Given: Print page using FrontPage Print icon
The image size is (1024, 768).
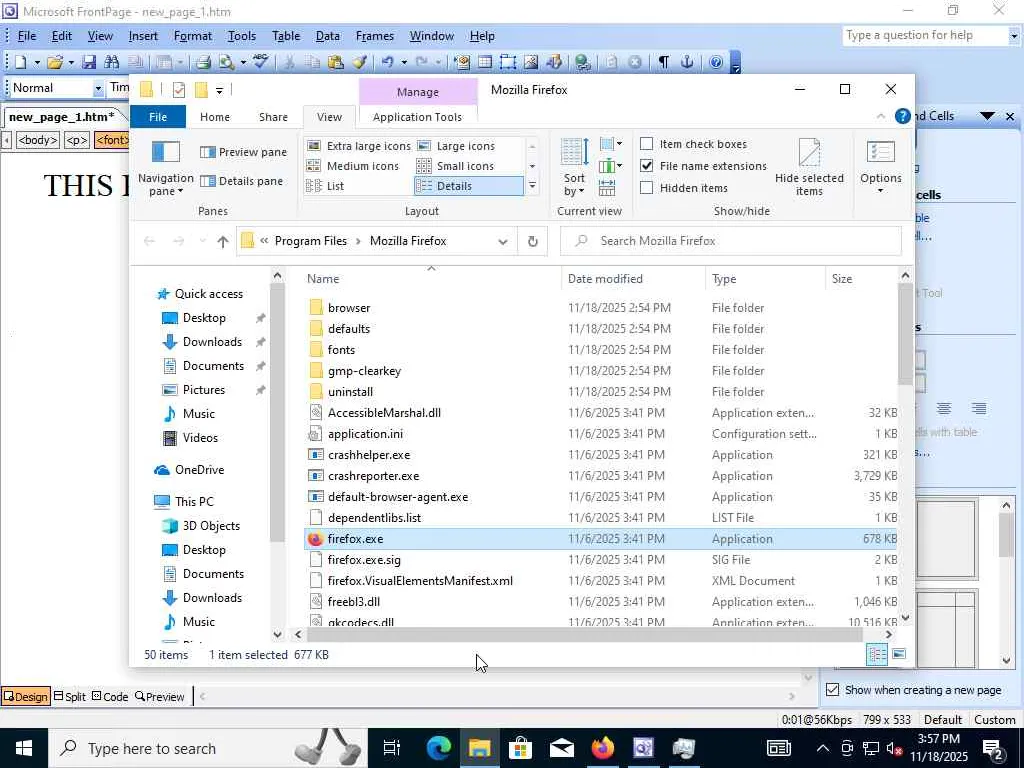Looking at the screenshot, I should pyautogui.click(x=203, y=62).
